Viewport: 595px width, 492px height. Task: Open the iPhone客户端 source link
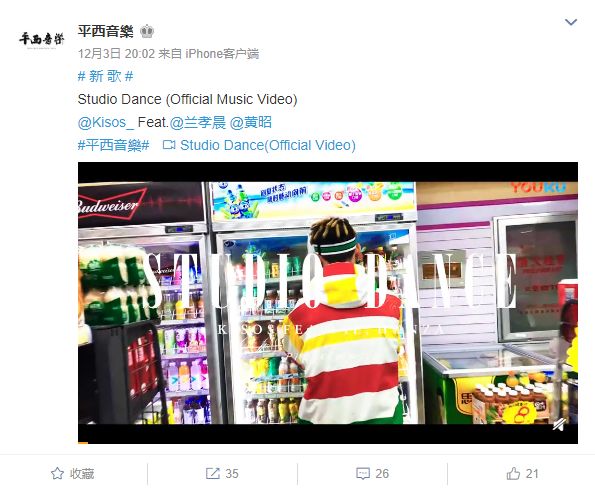tap(222, 53)
